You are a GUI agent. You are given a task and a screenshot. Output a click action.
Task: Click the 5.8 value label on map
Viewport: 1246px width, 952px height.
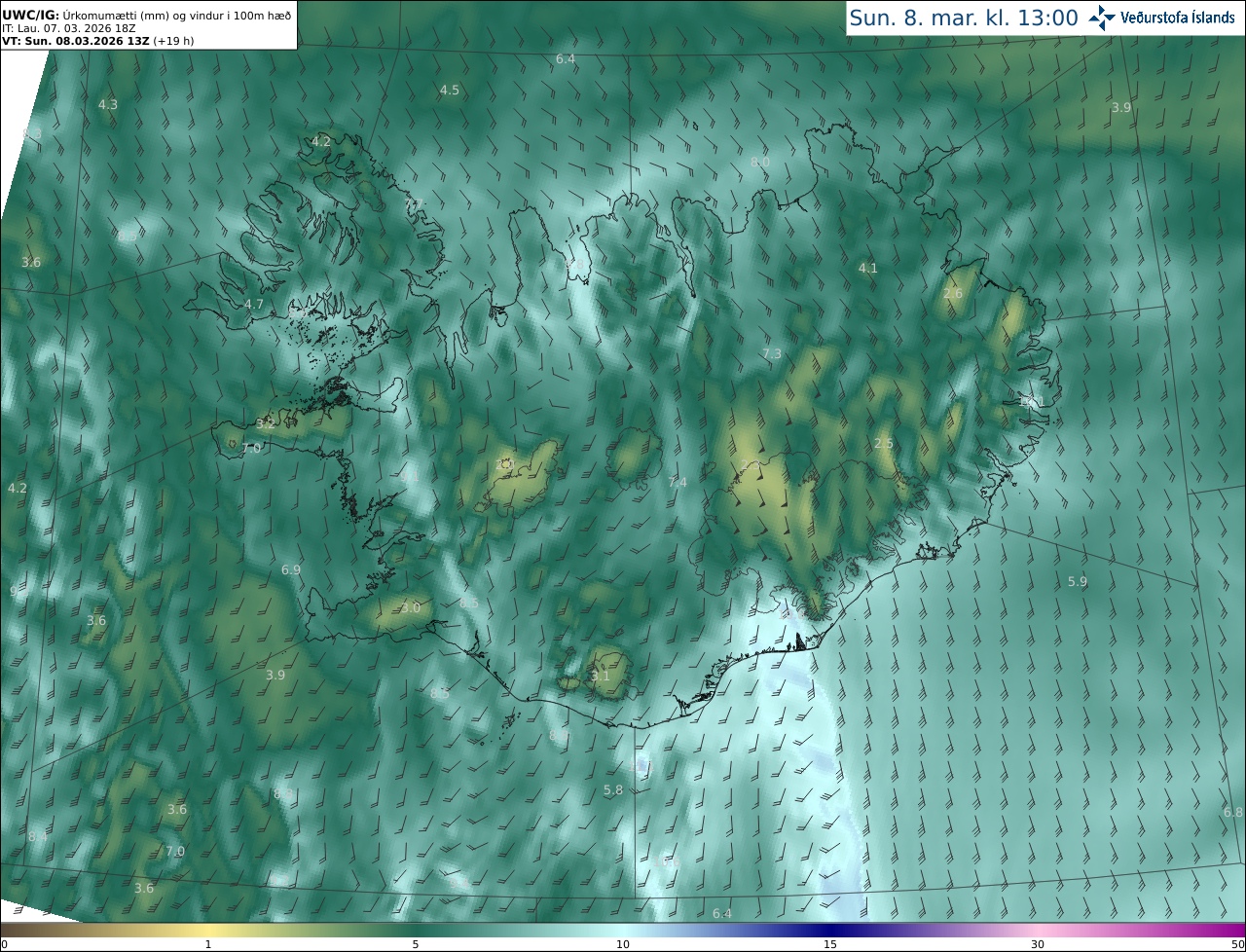coord(613,789)
